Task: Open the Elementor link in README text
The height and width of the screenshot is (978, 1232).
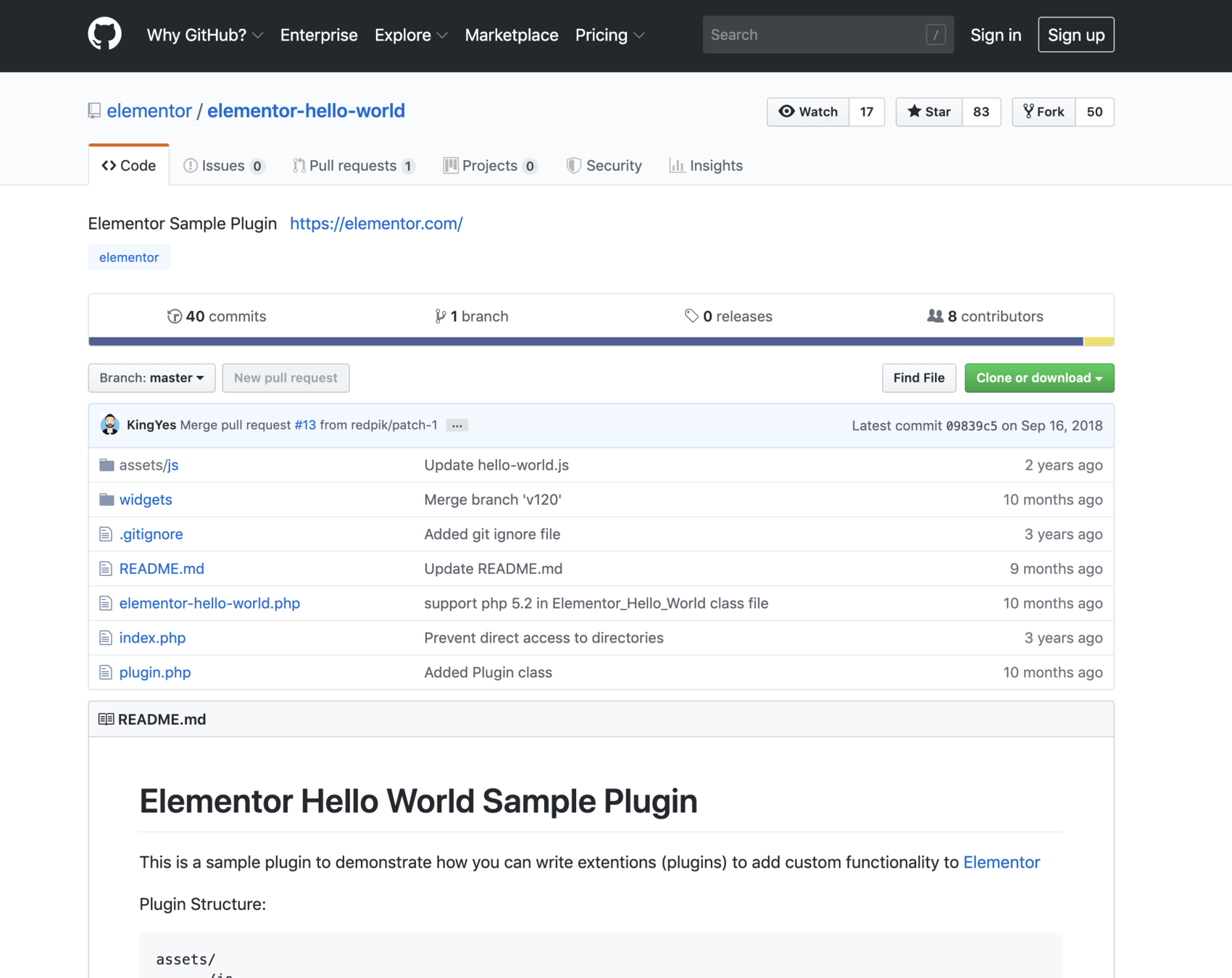Action: pyautogui.click(x=1002, y=862)
